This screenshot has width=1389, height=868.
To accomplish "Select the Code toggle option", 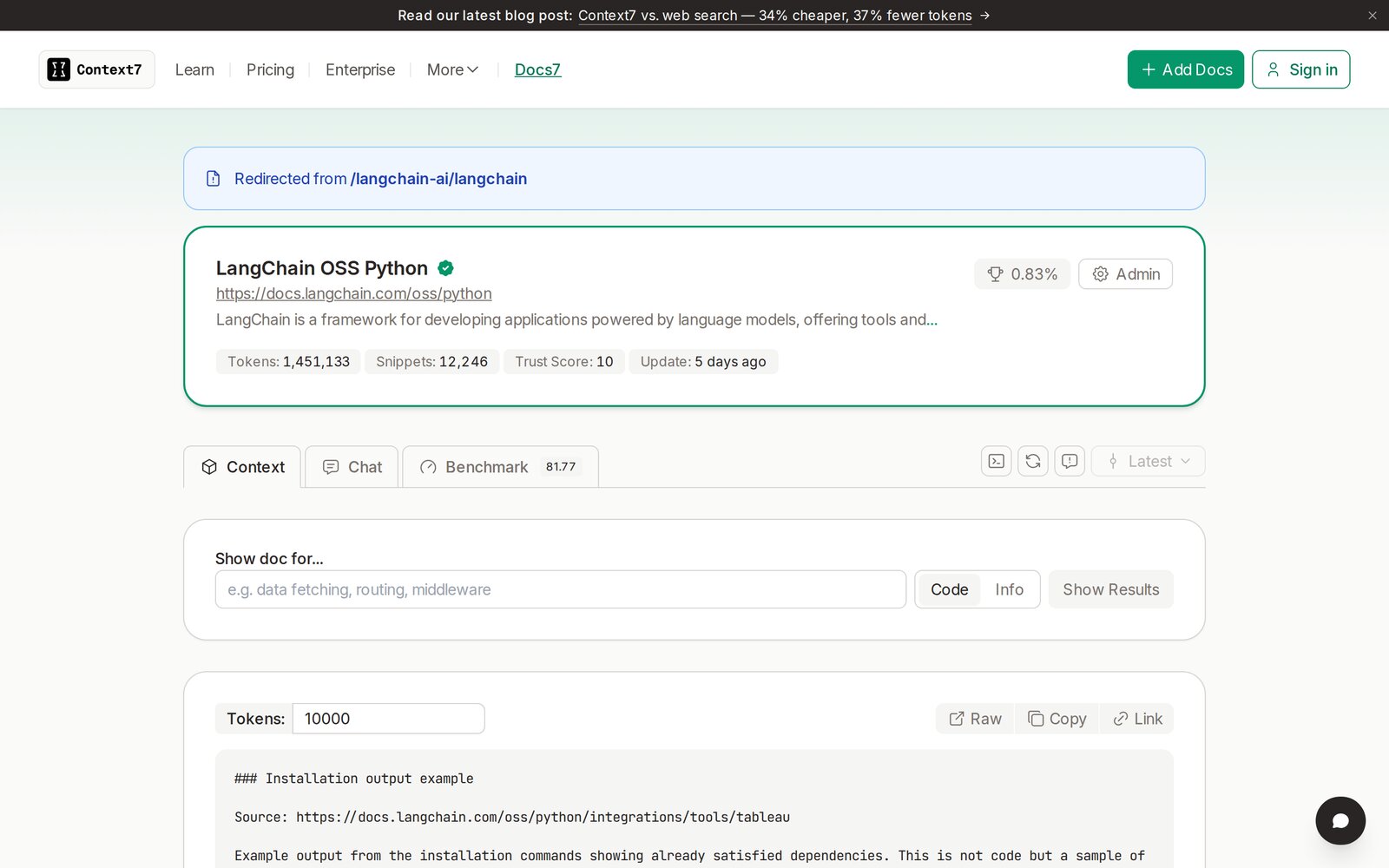I will (x=949, y=589).
